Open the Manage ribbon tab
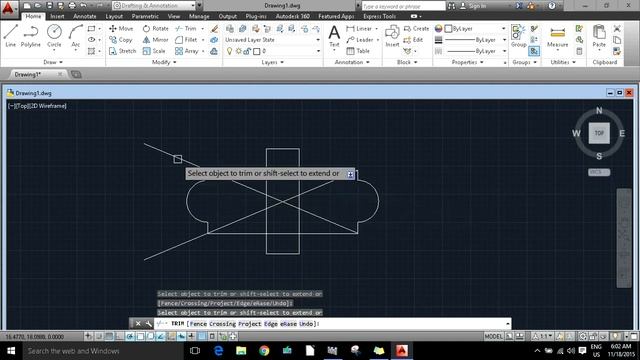640x360 pixels. 199,16
